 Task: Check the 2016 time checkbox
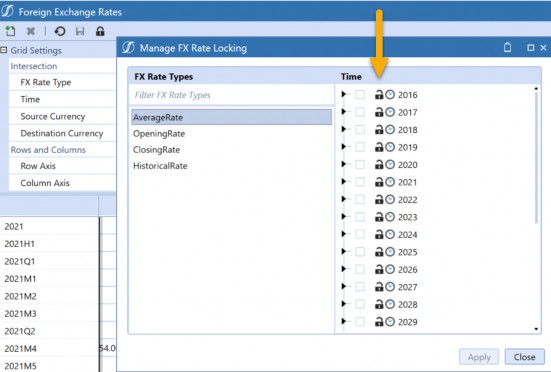click(360, 94)
